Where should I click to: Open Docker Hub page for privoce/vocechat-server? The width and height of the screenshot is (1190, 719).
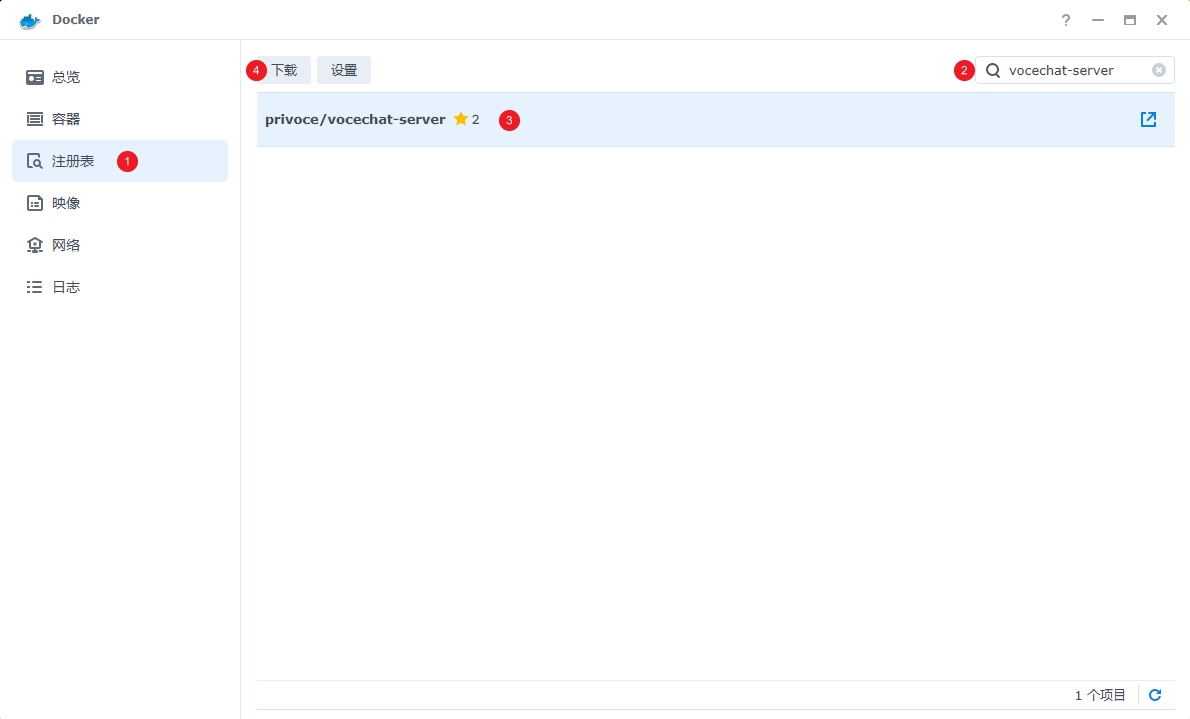tap(1147, 119)
